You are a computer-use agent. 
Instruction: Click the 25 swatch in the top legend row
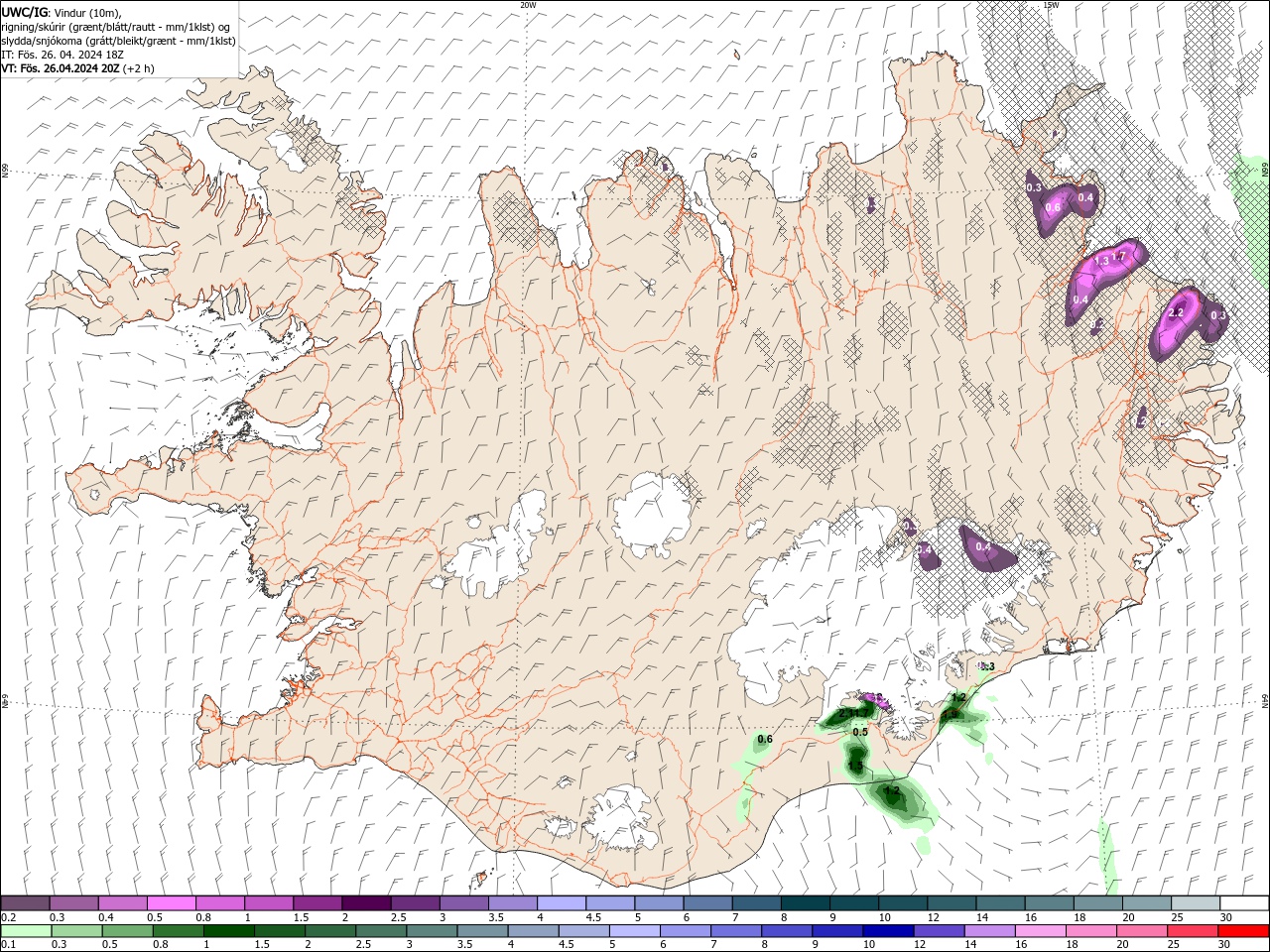(x=1196, y=902)
